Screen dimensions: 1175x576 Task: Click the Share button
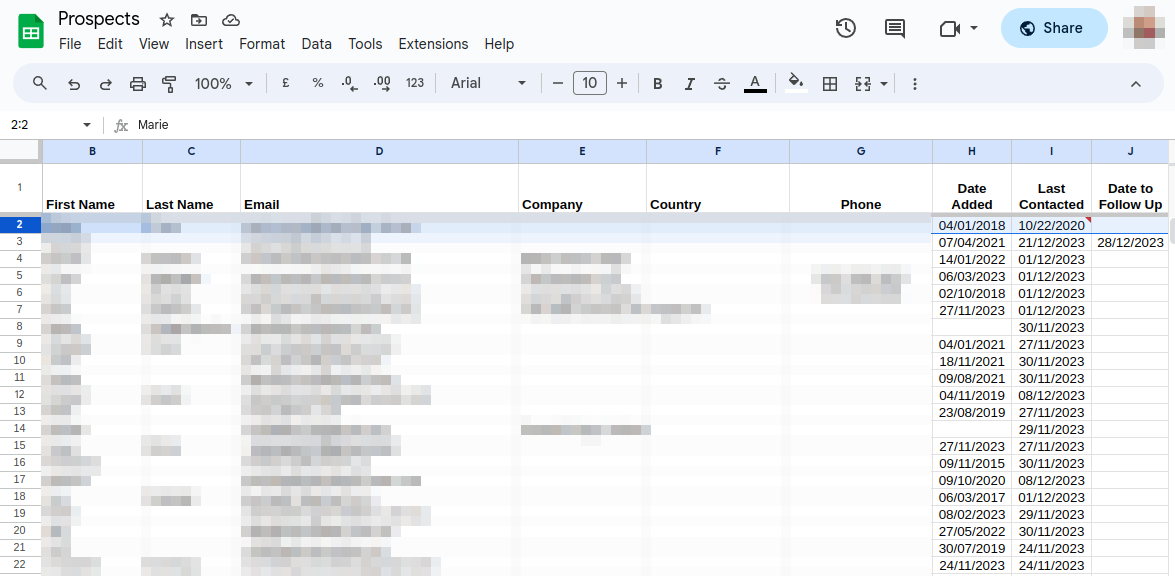coord(1053,28)
